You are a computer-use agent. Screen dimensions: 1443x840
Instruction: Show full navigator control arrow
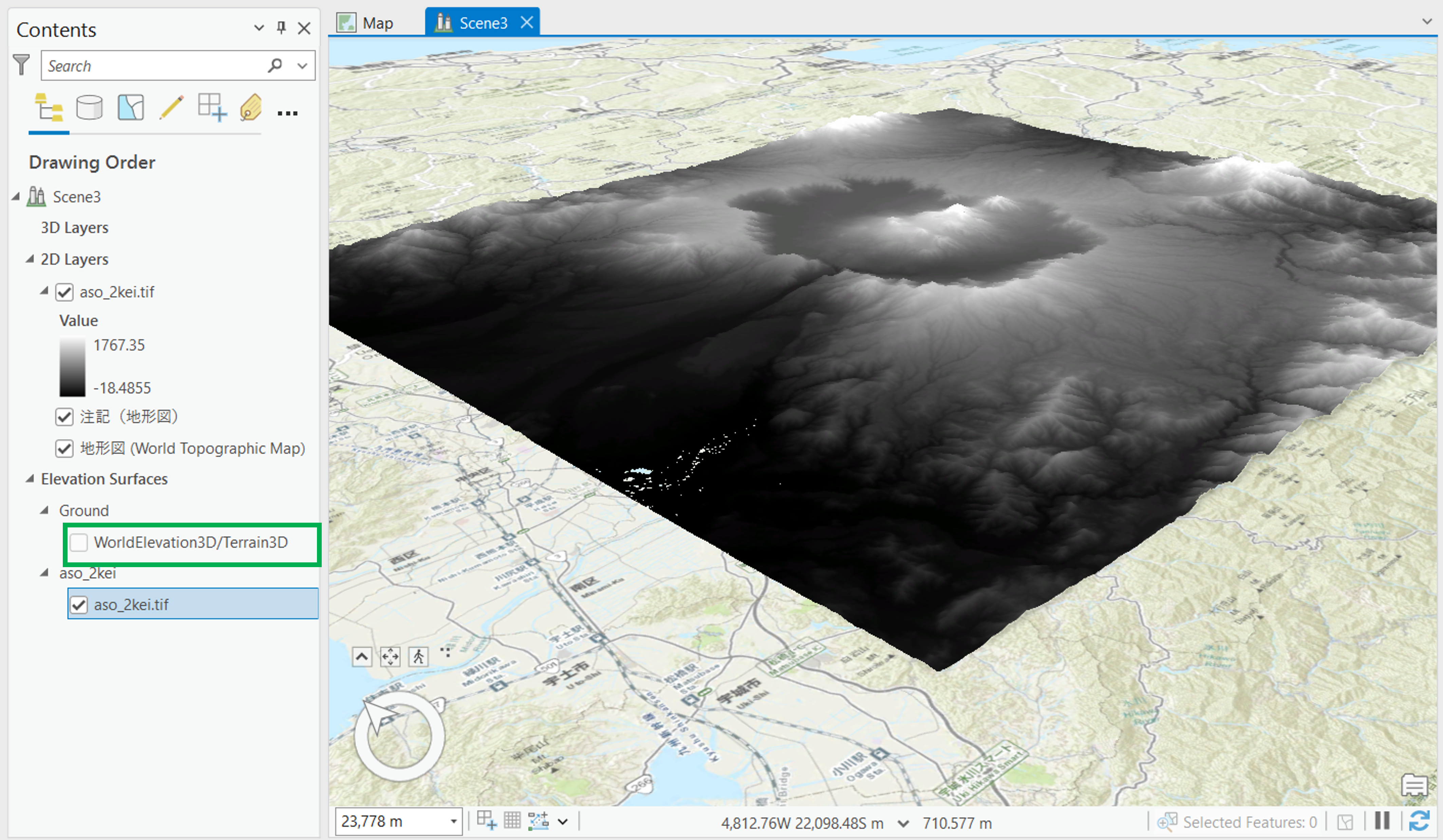362,657
